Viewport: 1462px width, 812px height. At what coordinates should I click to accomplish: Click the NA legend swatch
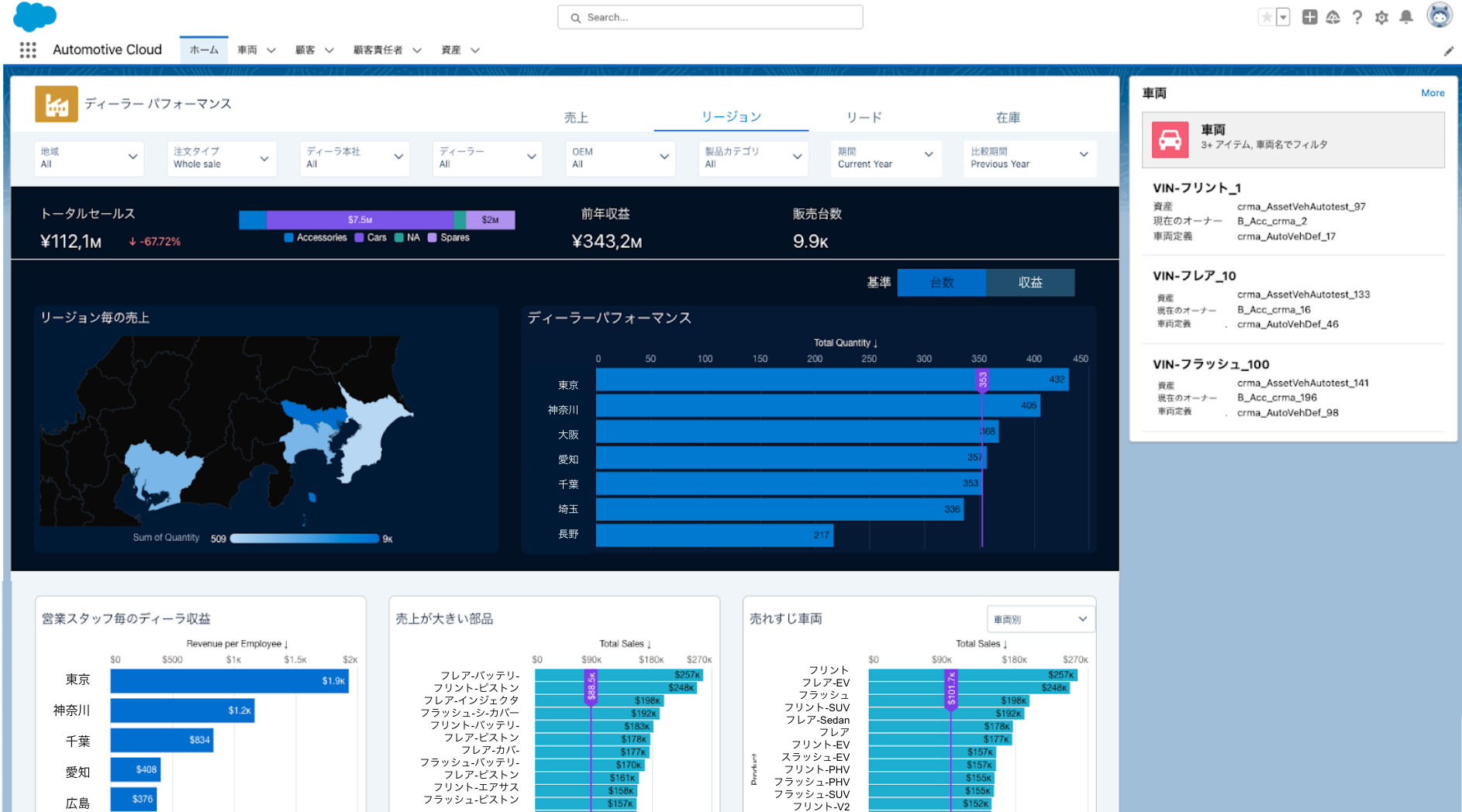(x=399, y=238)
